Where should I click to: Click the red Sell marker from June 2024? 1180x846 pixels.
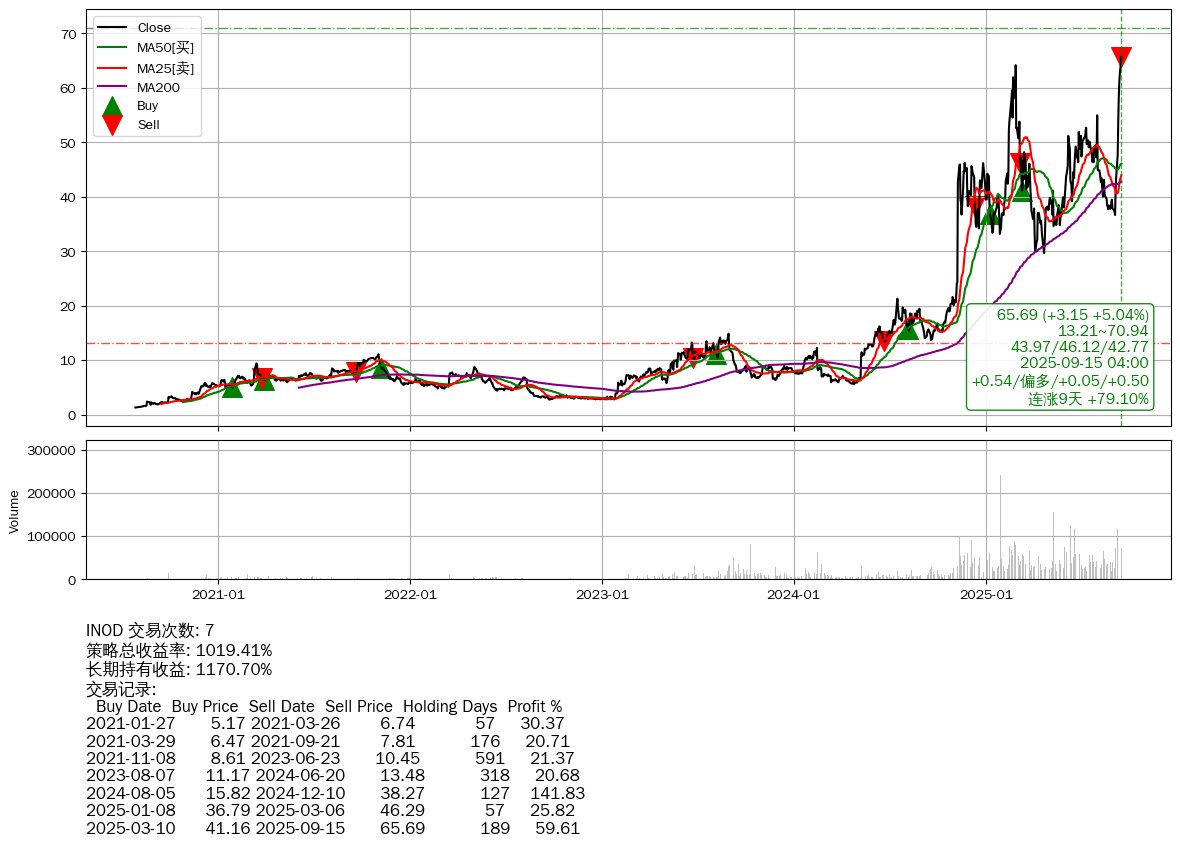[x=883, y=341]
